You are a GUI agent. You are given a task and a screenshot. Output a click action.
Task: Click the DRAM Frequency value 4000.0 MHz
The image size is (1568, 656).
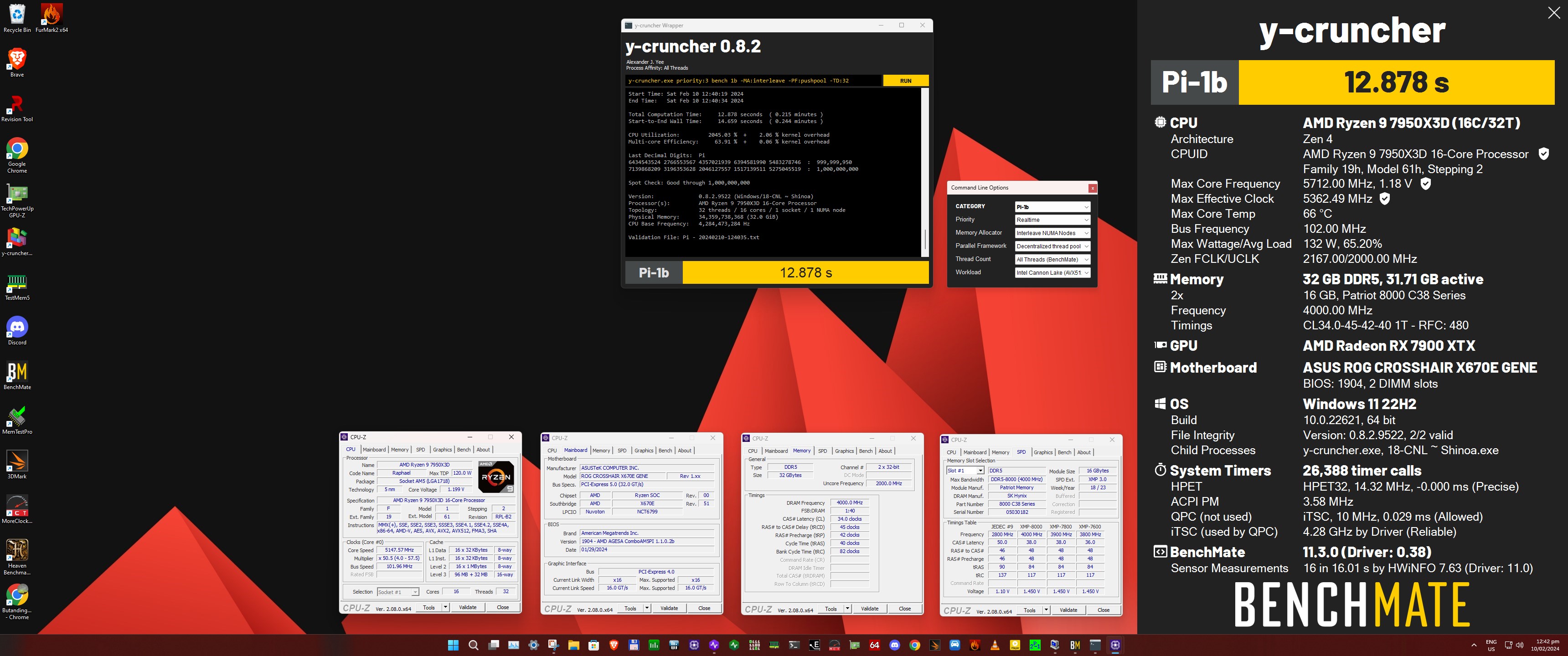850,502
